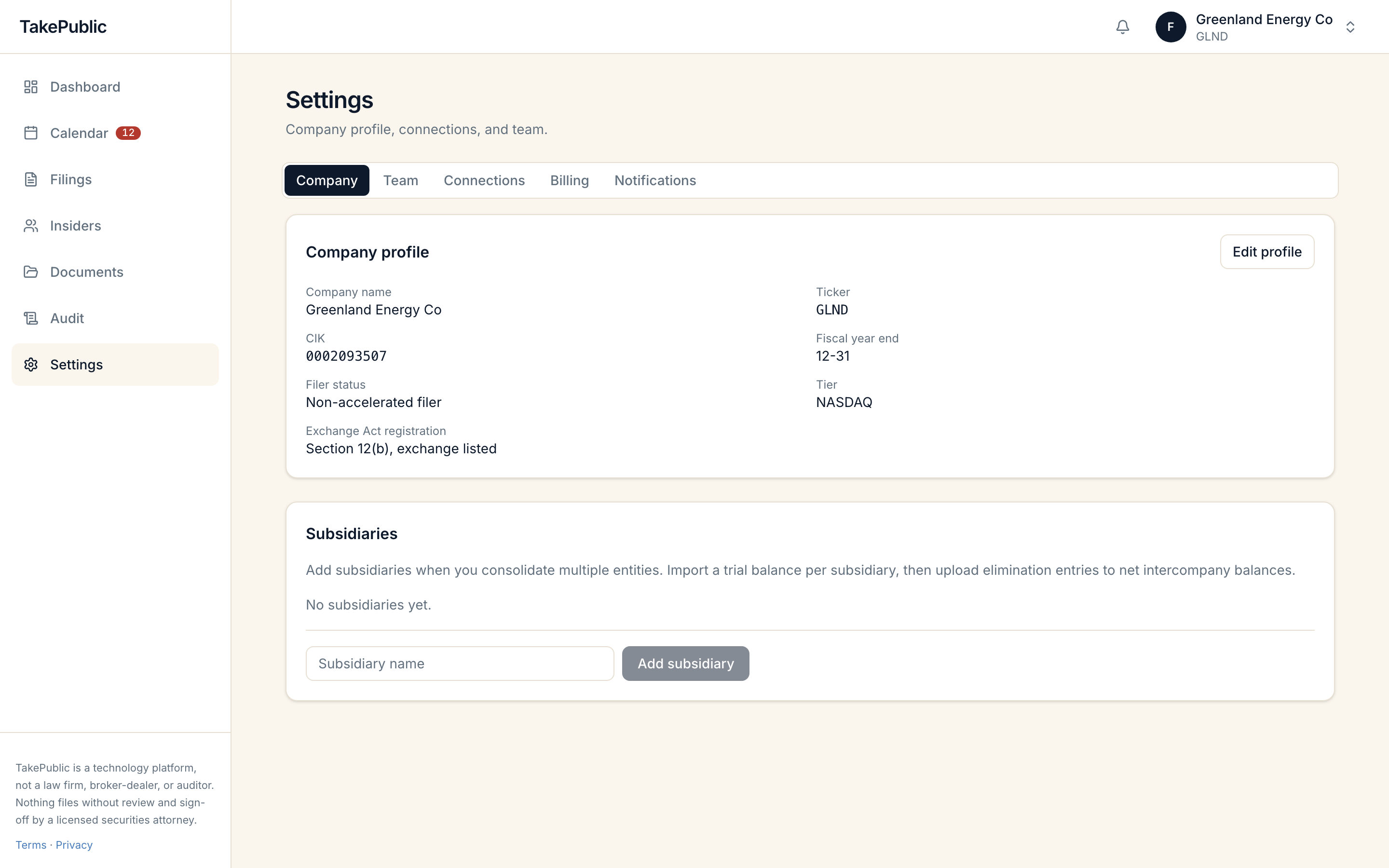Switch to the Connections tab
This screenshot has height=868, width=1389.
click(484, 180)
